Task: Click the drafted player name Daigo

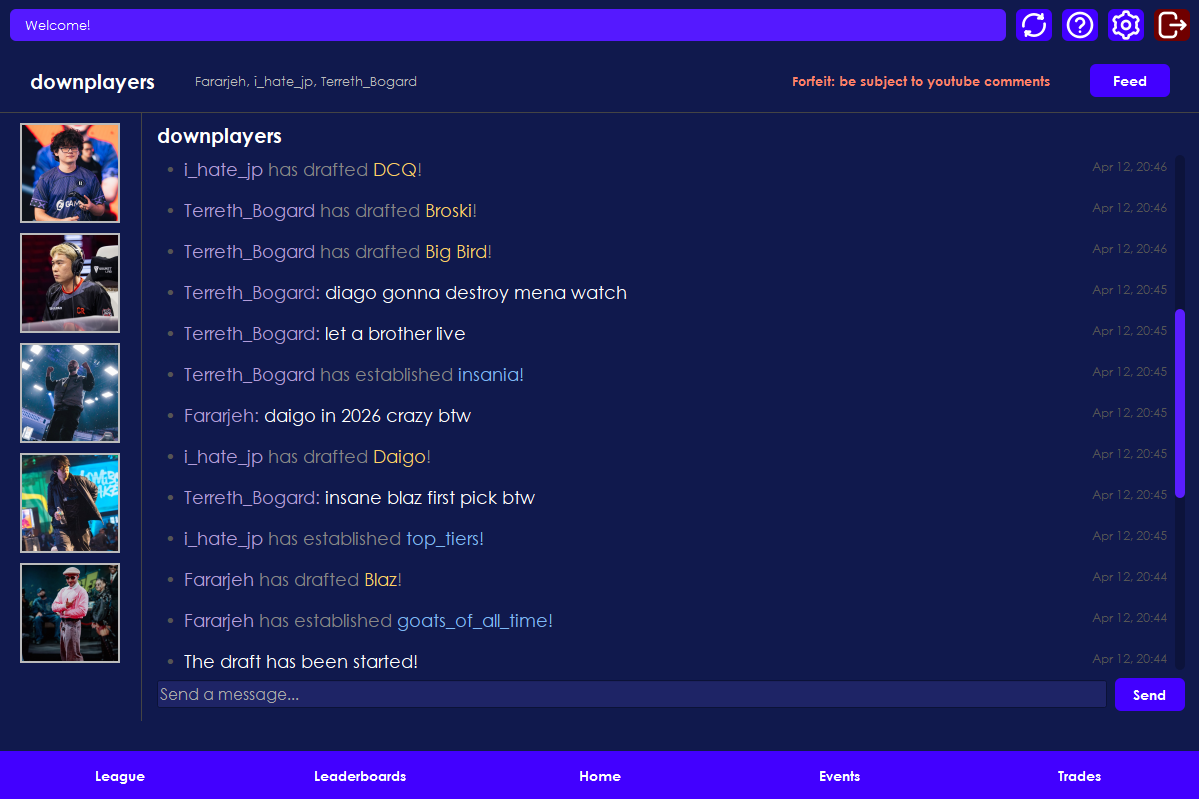Action: 399,457
